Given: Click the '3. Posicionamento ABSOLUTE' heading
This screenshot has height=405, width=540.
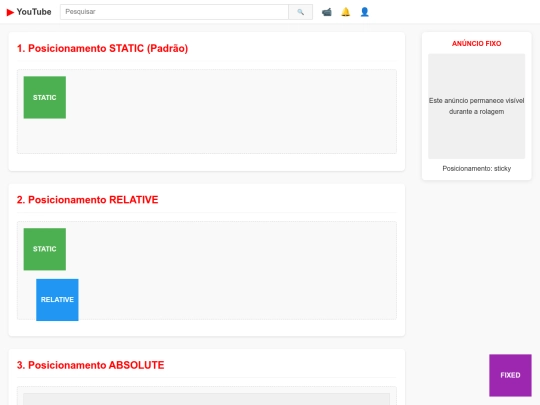Looking at the screenshot, I should coord(91,365).
